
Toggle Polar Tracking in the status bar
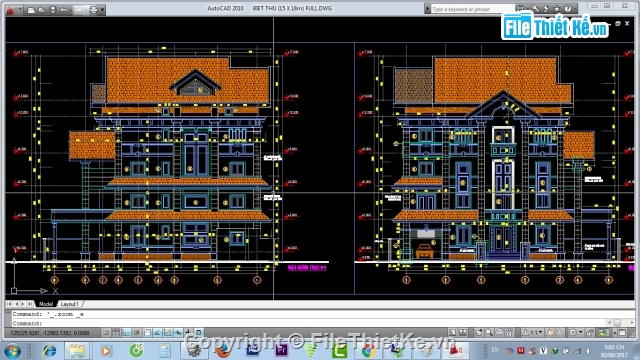137,333
